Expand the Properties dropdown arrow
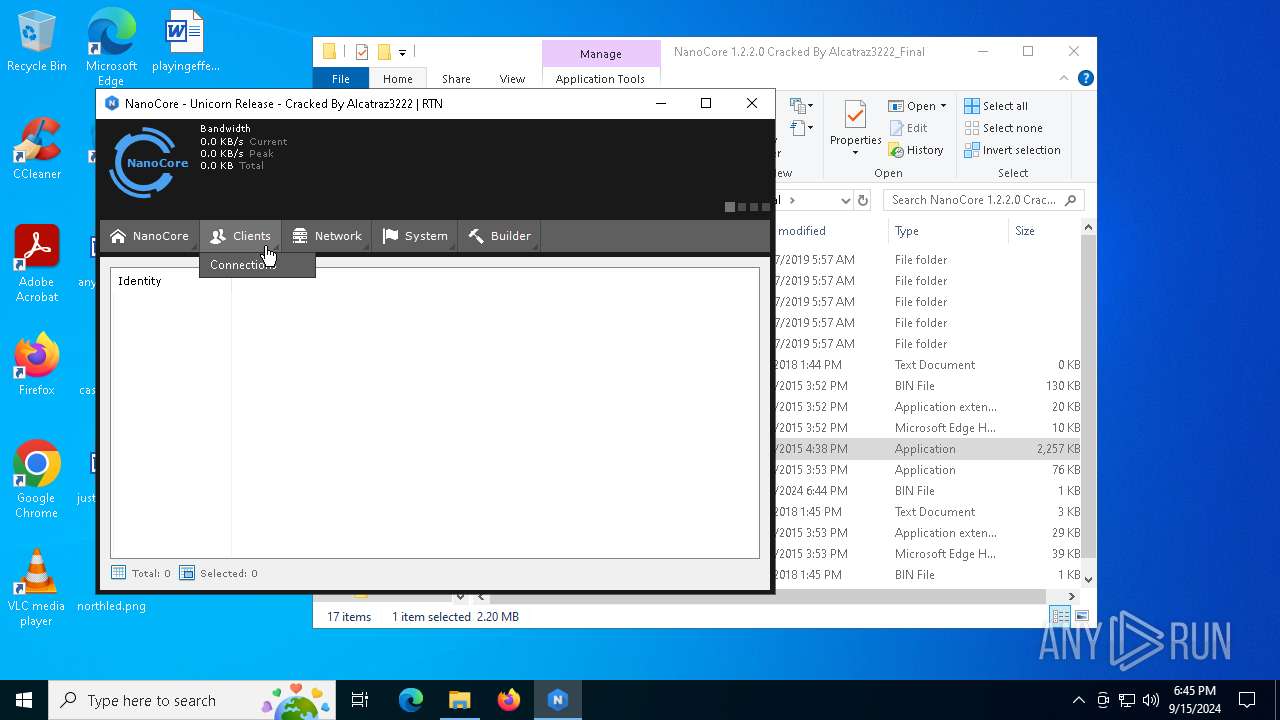1280x720 pixels. (x=855, y=153)
